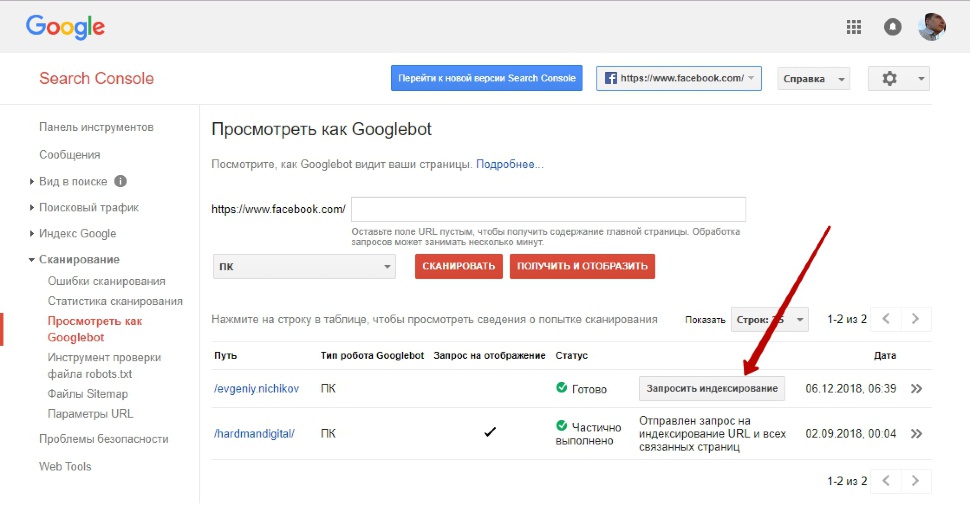The image size is (970, 506).
Task: Open the settings gear menu
Action: tap(898, 79)
